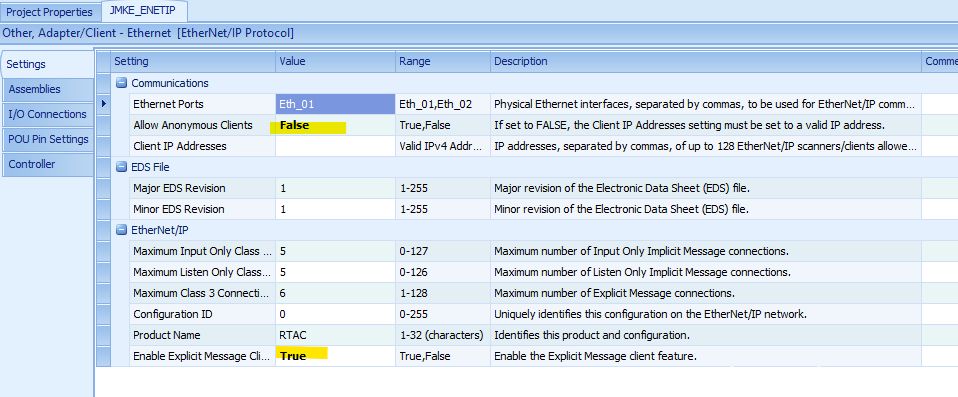Click the Valid IPv4 Addr range cell
Screen dimensions: 958x397
pos(443,146)
